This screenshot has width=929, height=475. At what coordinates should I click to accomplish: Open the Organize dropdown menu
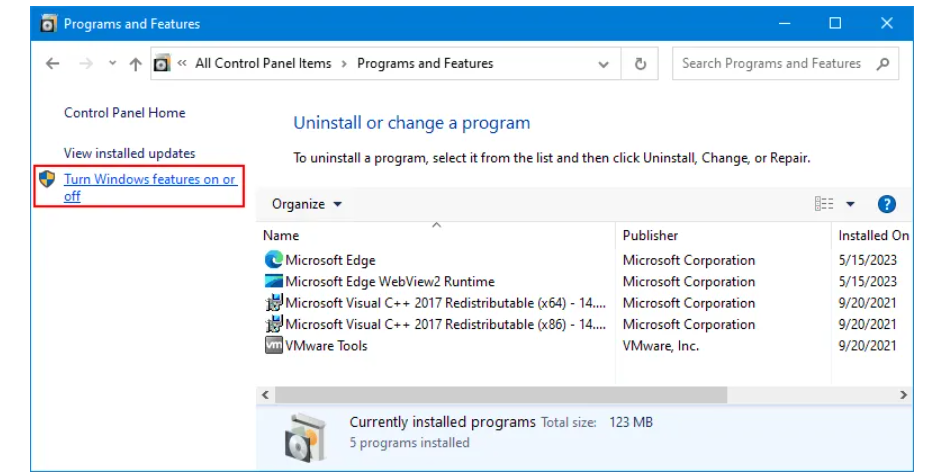(306, 204)
